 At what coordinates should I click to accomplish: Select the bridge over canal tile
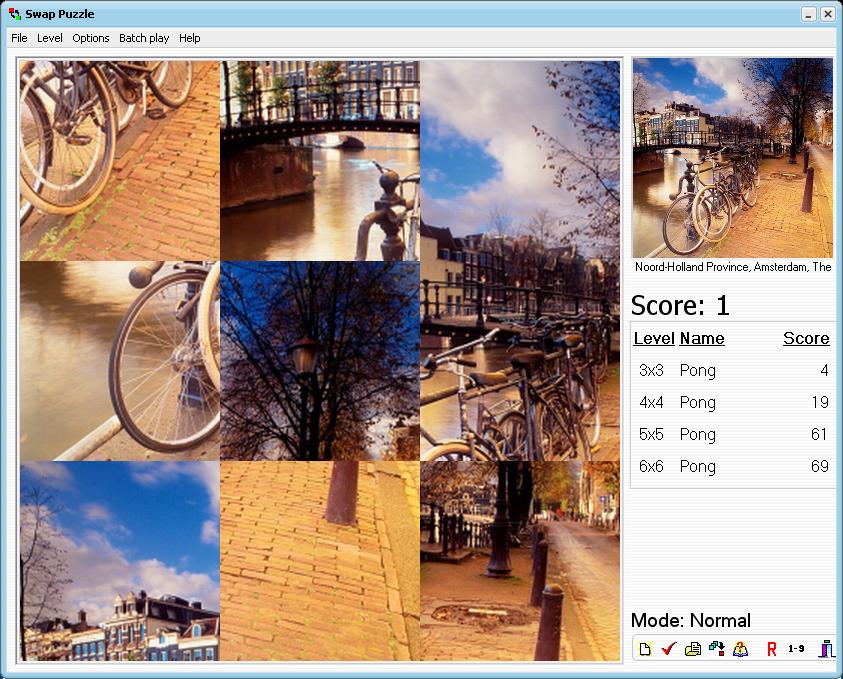click(320, 161)
